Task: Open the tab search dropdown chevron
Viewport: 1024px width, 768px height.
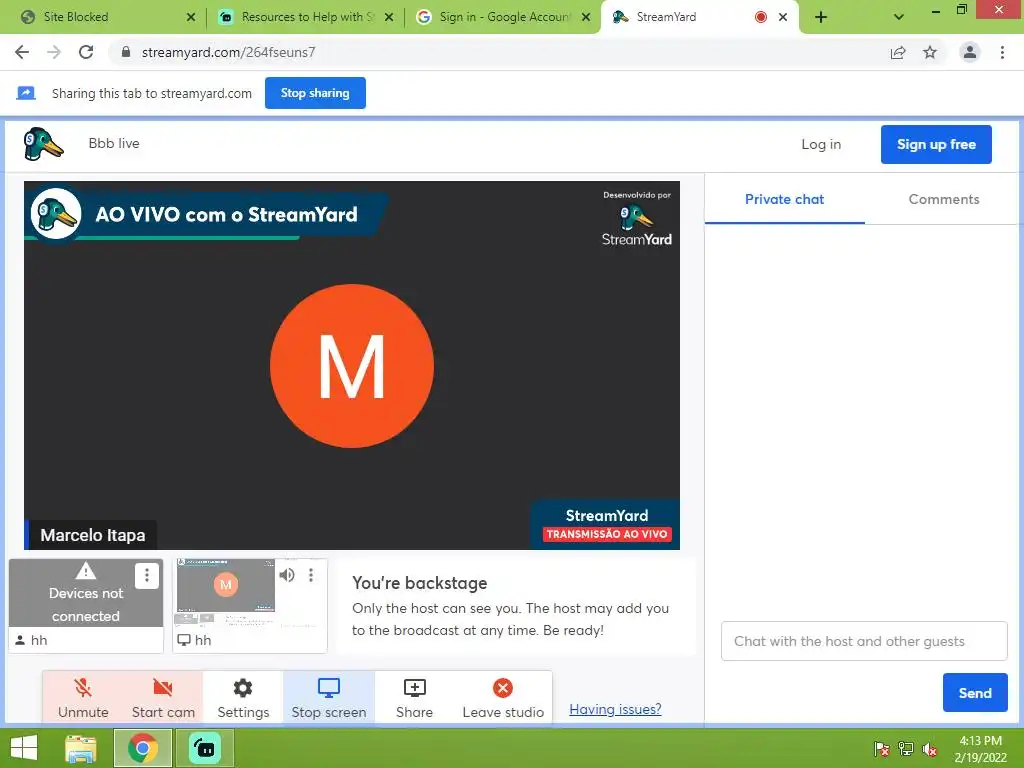Action: pyautogui.click(x=899, y=17)
